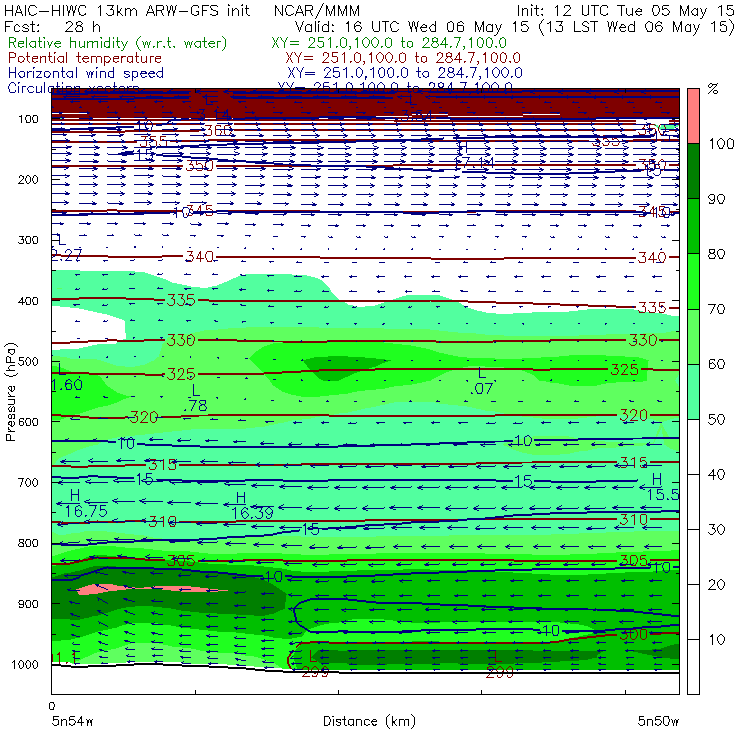740x740 pixels.
Task: Click the right '320' isentrope contour label
Action: tap(633, 415)
